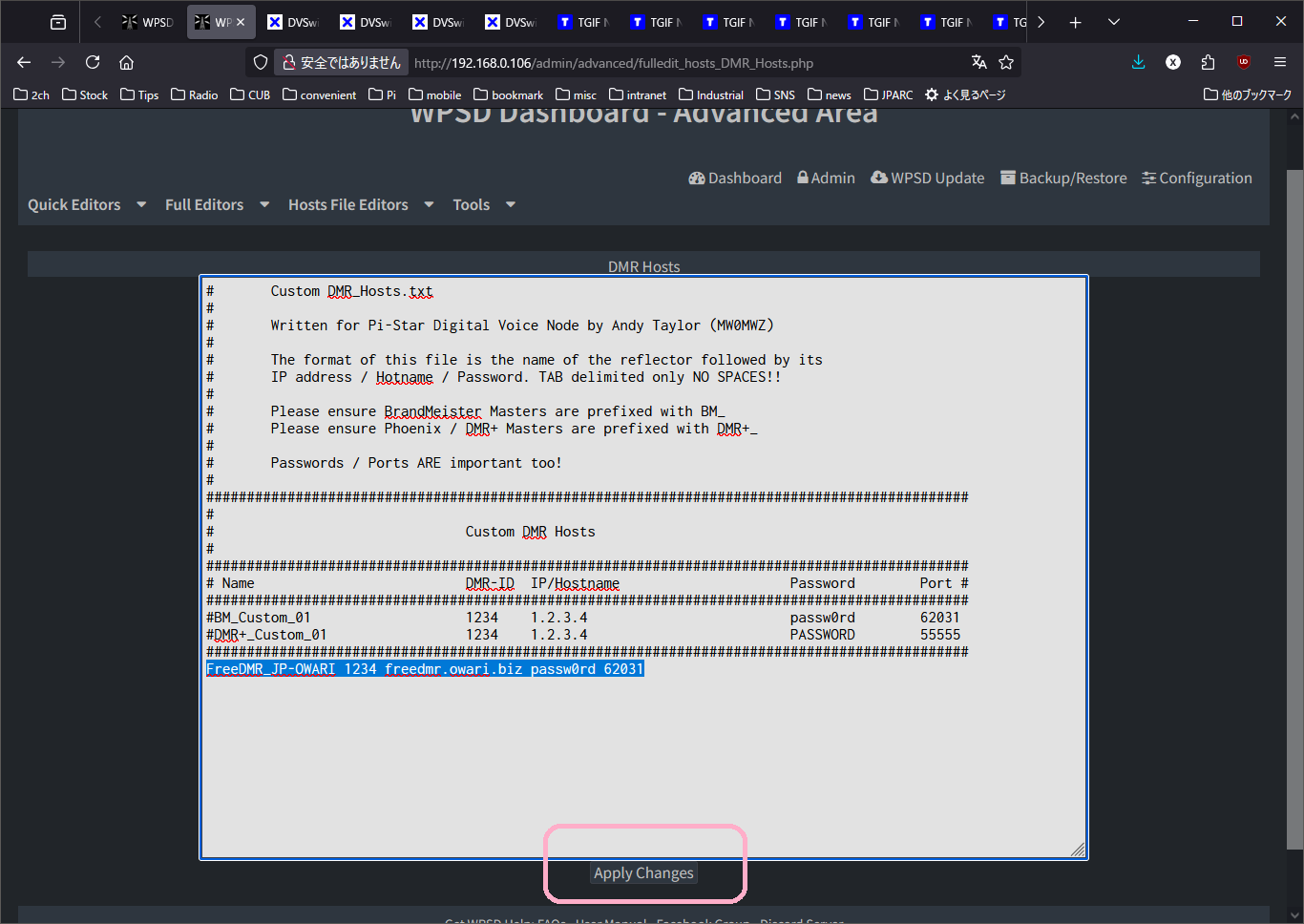Open the browser hamburger menu
Screen dimensions: 1304x924
click(x=1279, y=62)
